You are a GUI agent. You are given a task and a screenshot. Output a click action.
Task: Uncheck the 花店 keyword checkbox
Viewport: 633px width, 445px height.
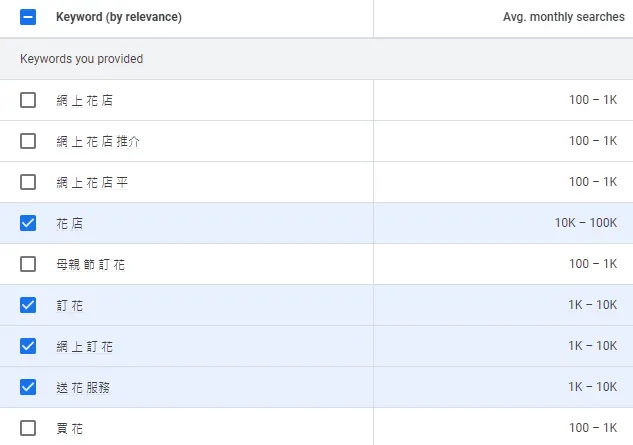tap(28, 223)
